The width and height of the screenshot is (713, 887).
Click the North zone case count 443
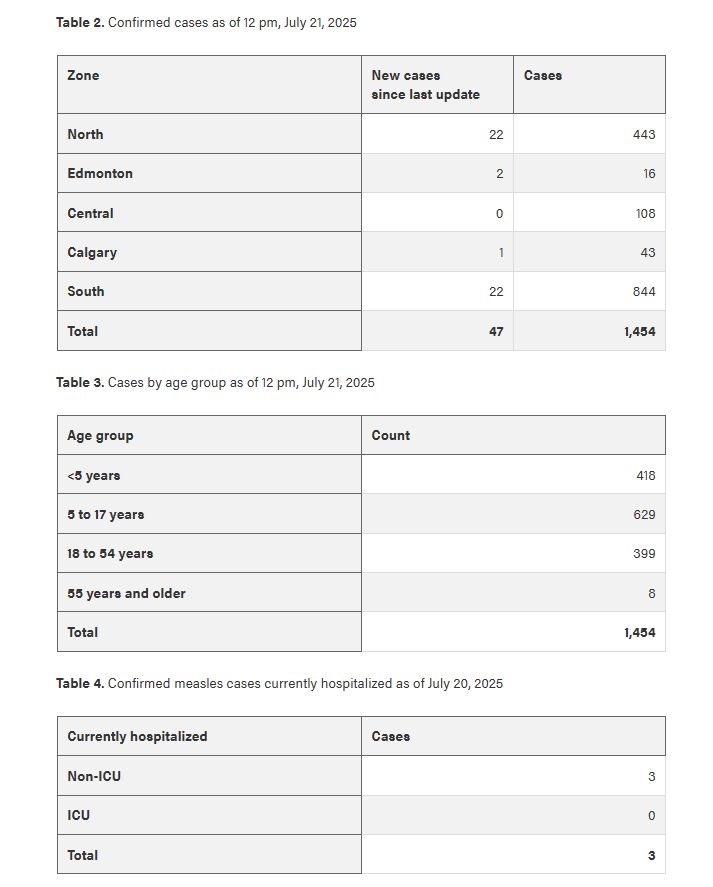(644, 134)
